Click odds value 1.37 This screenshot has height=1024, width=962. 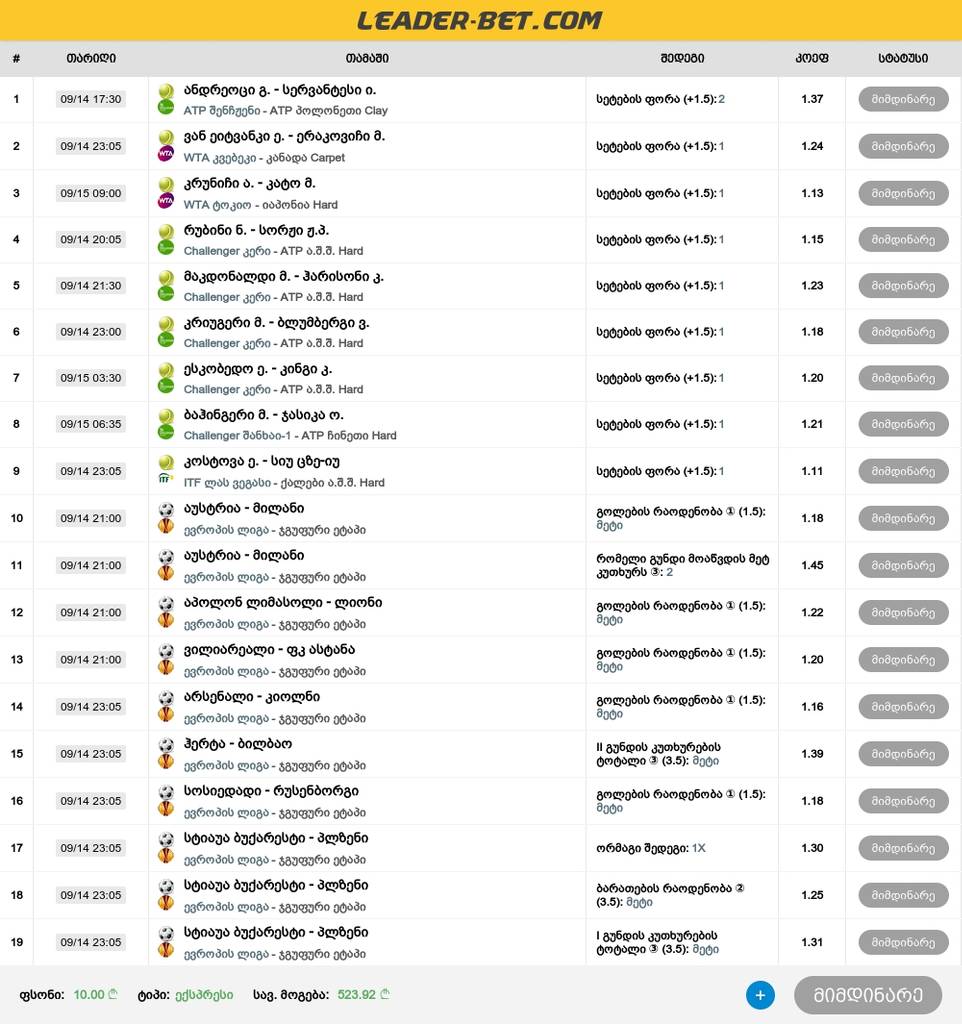[812, 99]
